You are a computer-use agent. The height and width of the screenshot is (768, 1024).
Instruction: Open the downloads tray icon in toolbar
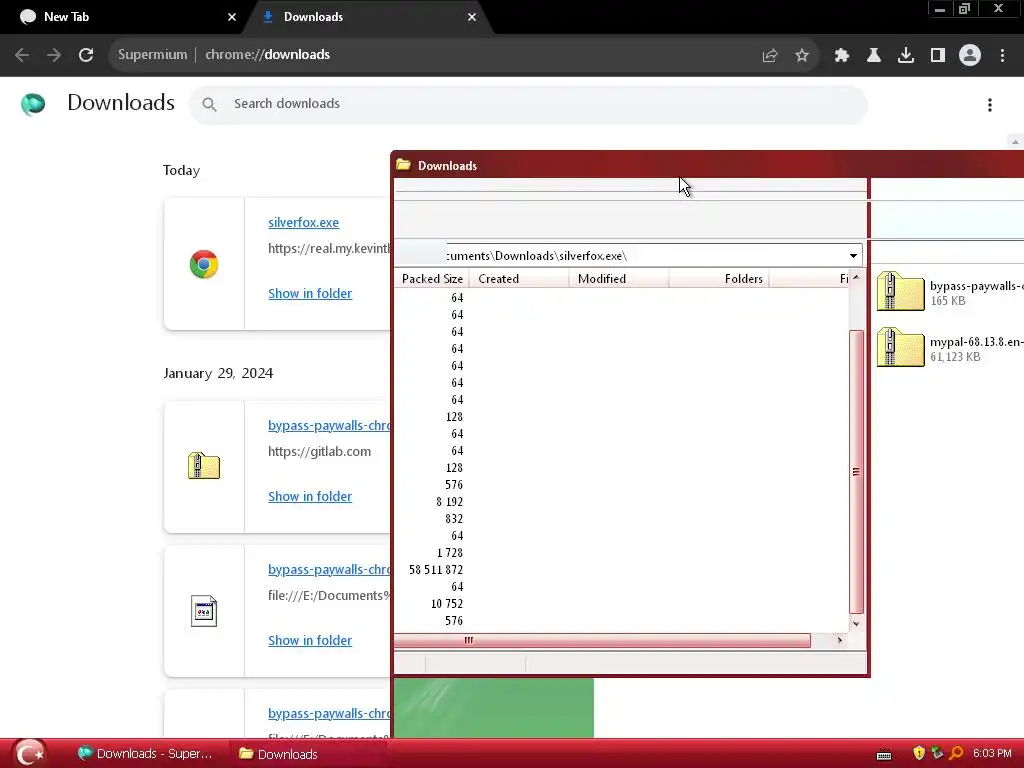[906, 56]
